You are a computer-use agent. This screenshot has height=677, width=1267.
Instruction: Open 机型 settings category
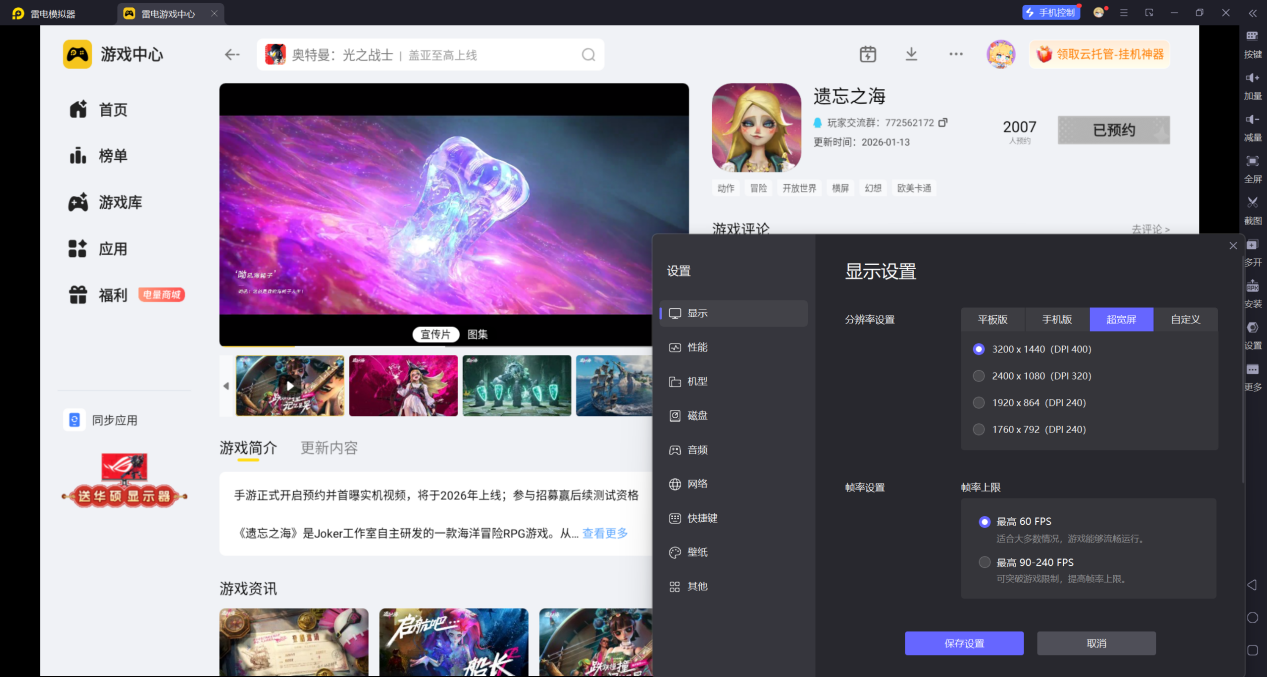734,381
